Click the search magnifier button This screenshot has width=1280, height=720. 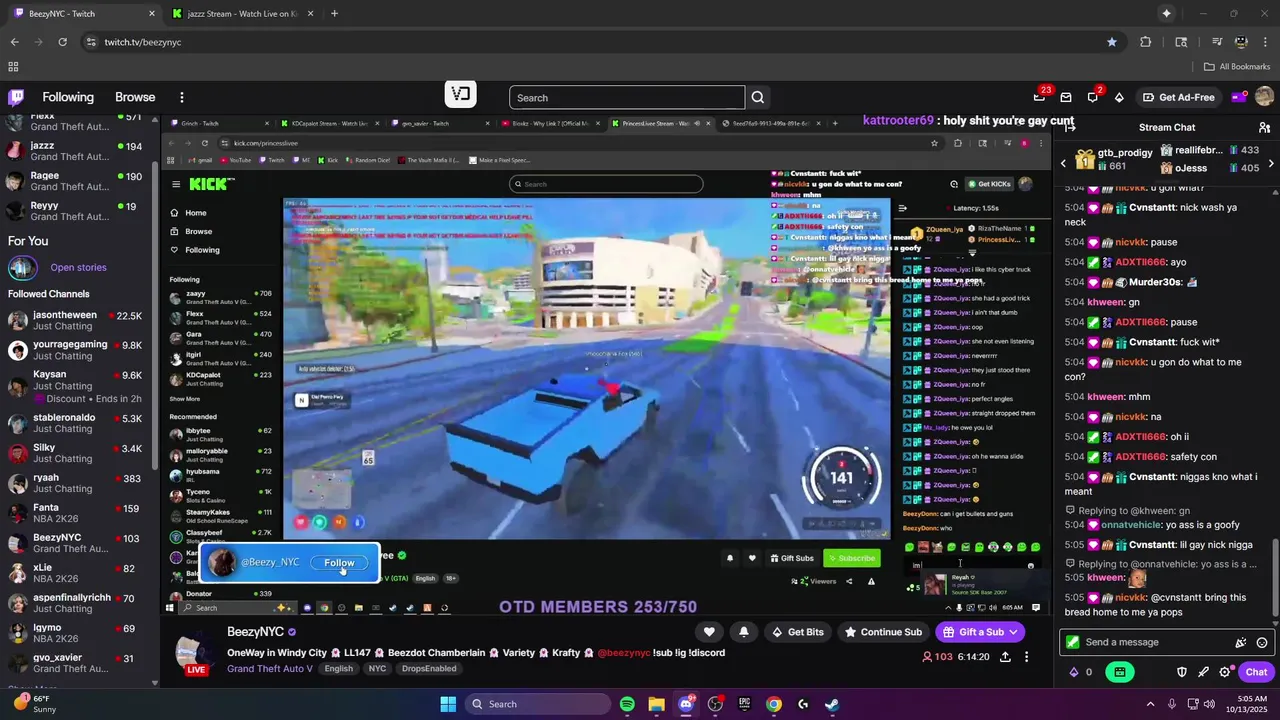click(758, 97)
